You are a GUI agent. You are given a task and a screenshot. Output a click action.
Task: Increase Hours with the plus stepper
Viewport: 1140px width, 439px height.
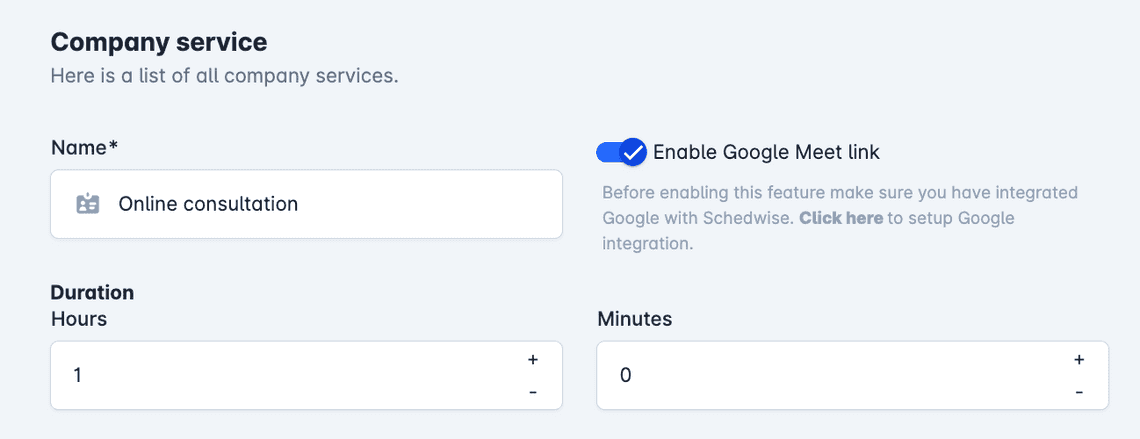[x=533, y=360]
